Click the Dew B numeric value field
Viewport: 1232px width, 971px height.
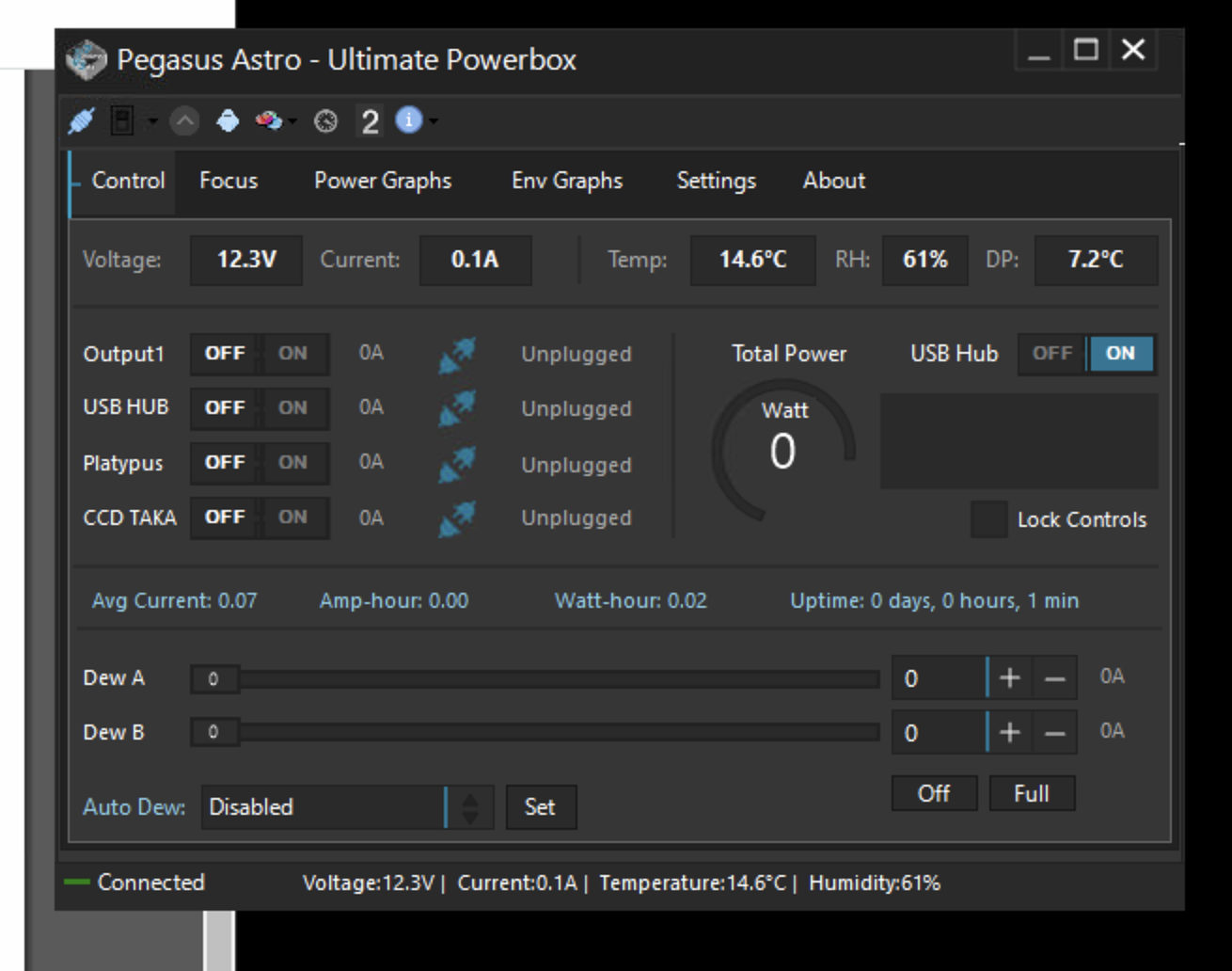(x=939, y=733)
